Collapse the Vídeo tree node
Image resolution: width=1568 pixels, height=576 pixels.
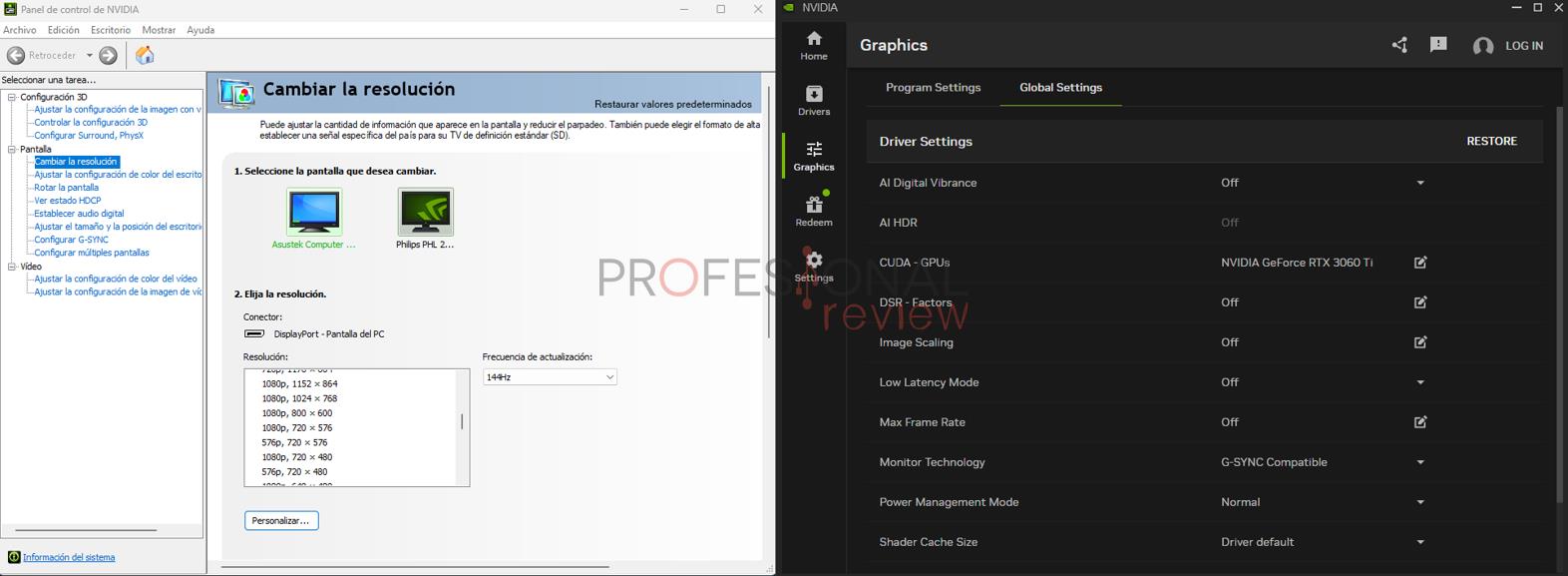[x=12, y=267]
